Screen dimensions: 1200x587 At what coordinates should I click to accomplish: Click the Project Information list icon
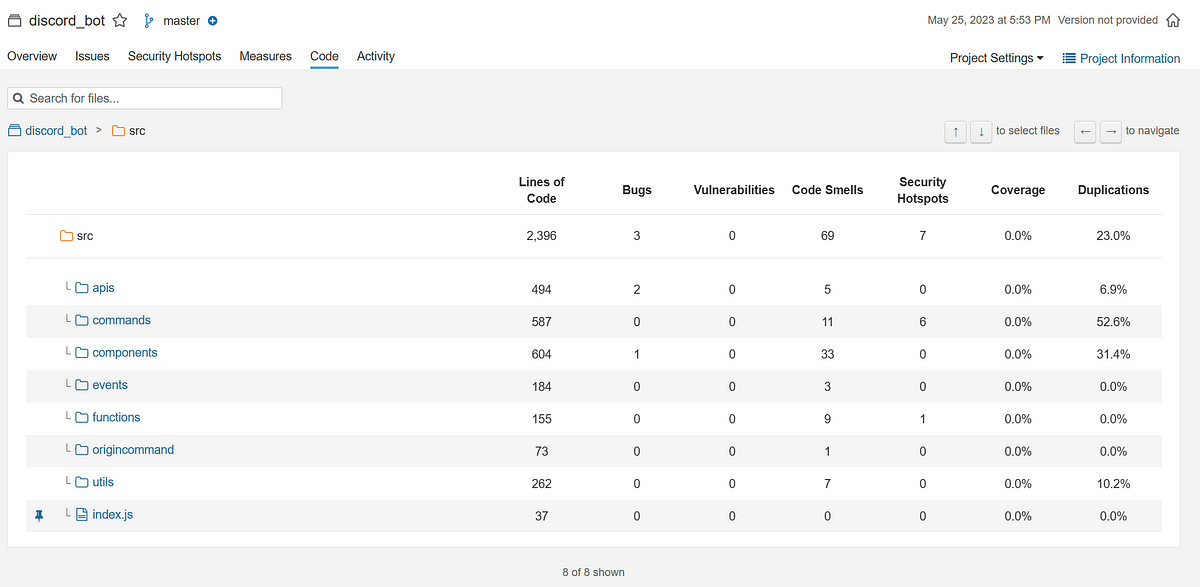coord(1069,58)
